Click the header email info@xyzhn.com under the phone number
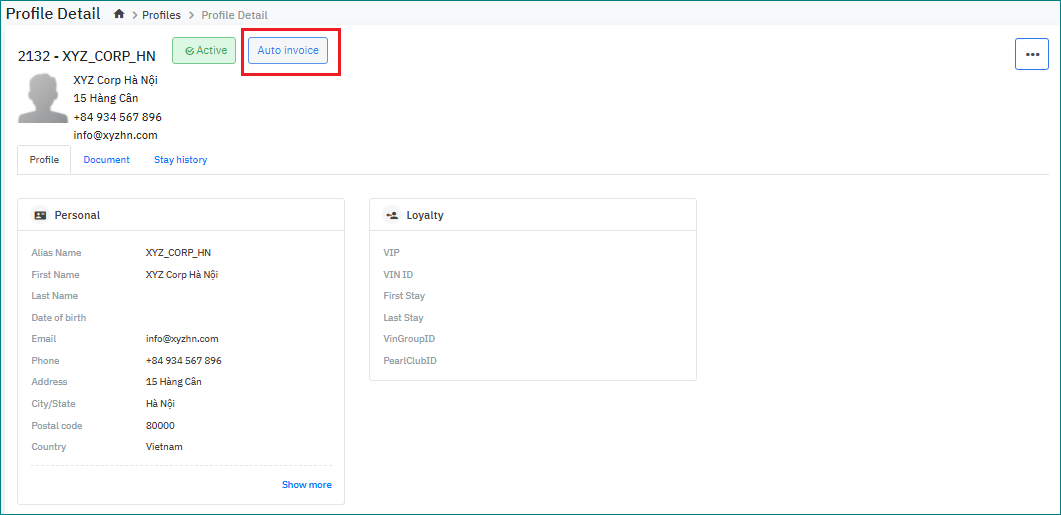The width and height of the screenshot is (1061, 515). coord(115,135)
